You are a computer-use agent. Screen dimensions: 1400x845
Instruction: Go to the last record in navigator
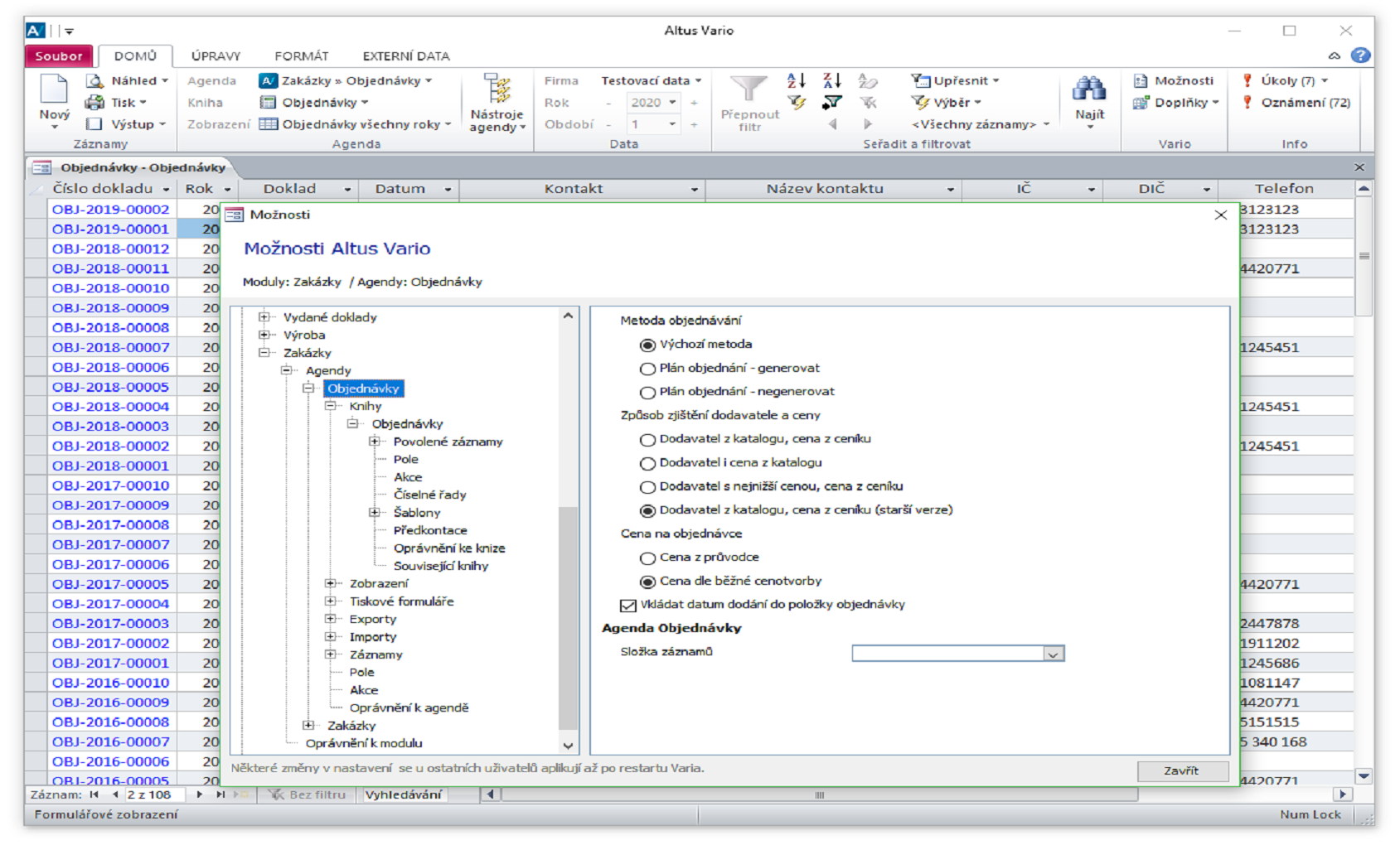[220, 794]
